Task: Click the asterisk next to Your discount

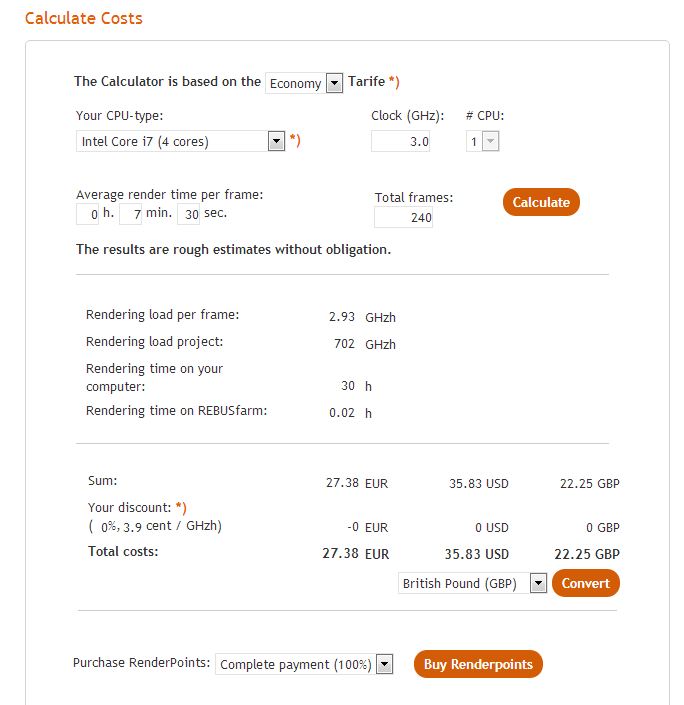Action: (x=181, y=507)
